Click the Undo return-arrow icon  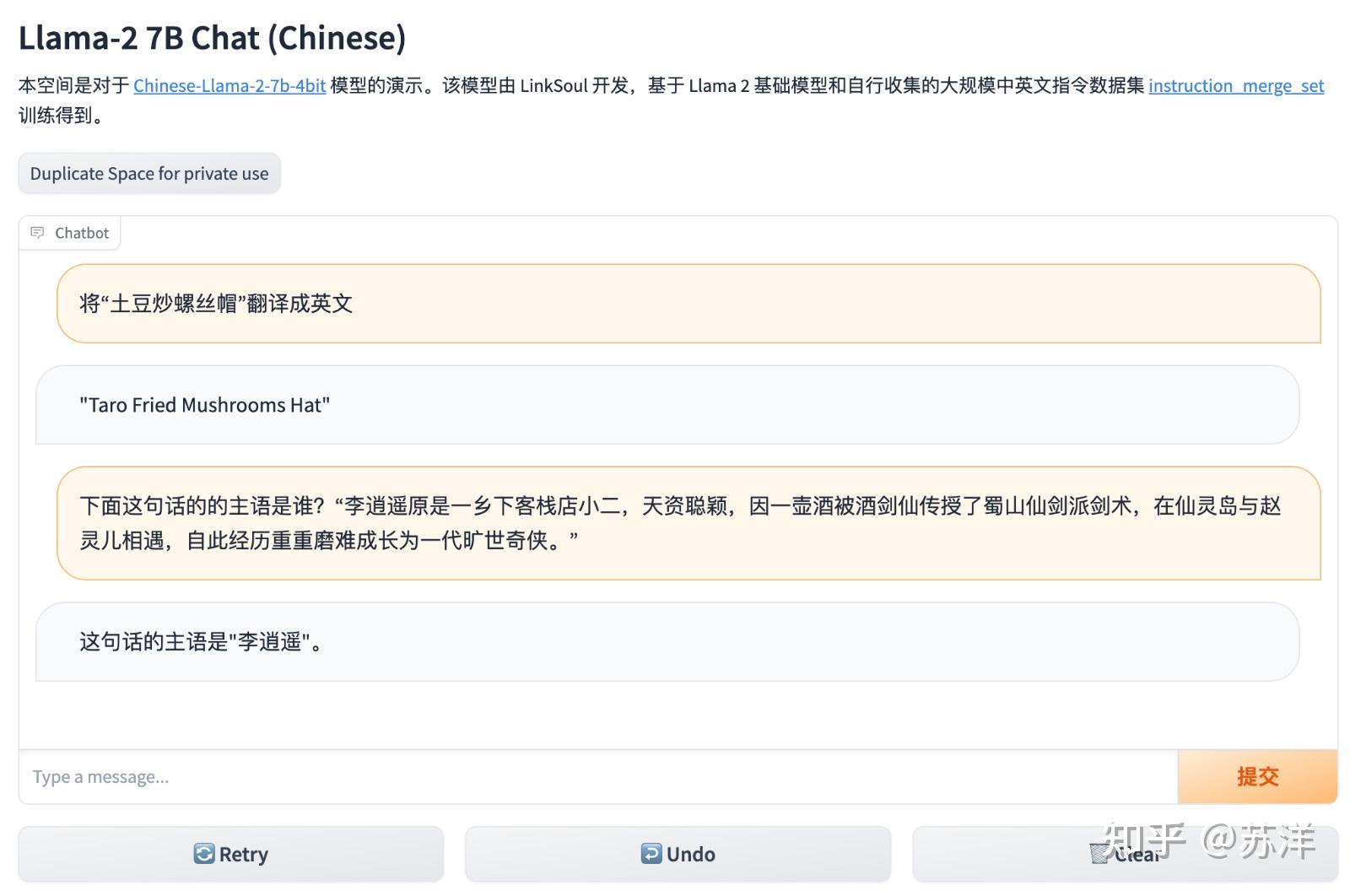click(x=651, y=854)
